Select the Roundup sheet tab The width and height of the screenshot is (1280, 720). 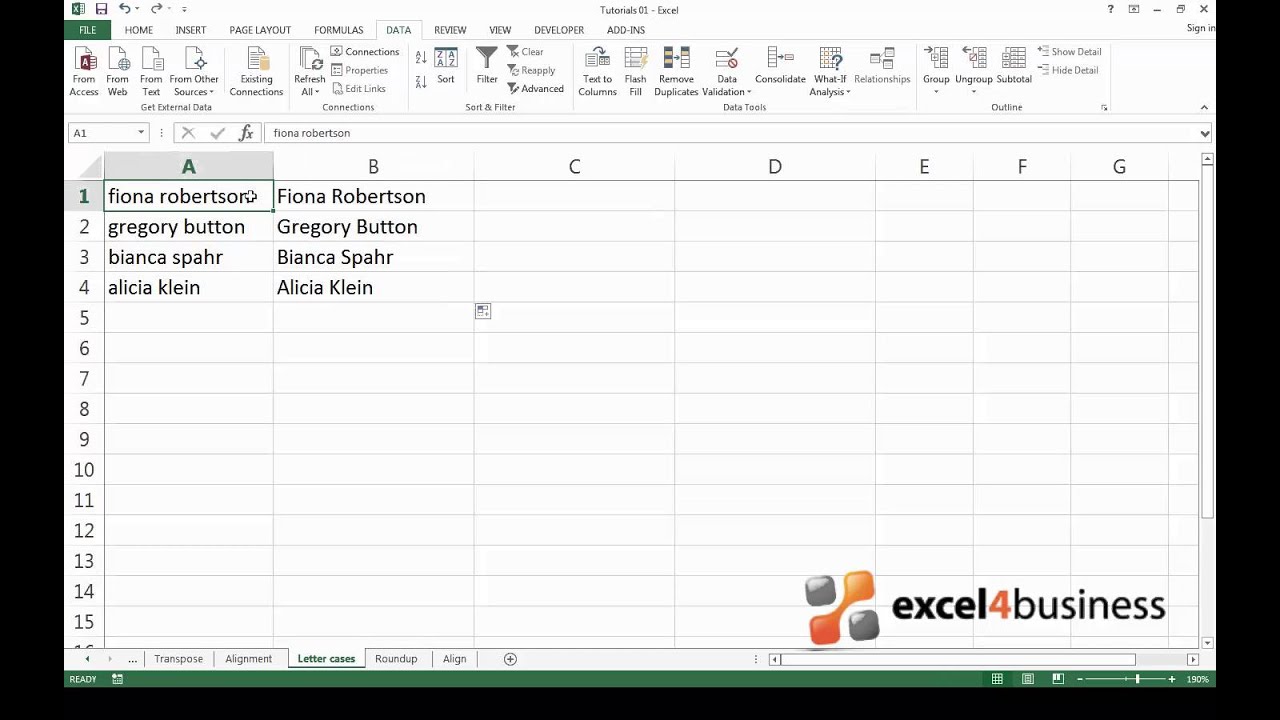point(396,659)
